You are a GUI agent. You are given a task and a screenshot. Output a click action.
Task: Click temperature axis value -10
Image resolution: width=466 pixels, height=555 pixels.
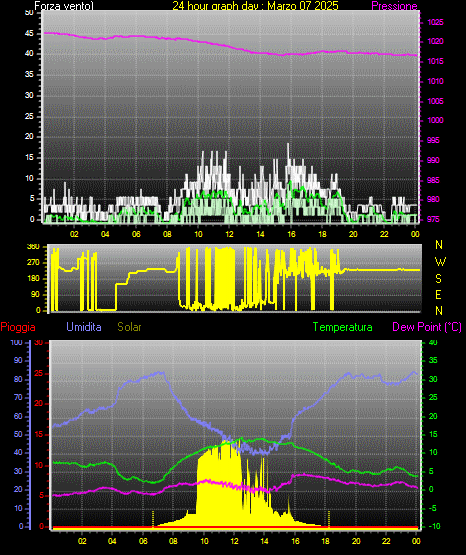435,526
